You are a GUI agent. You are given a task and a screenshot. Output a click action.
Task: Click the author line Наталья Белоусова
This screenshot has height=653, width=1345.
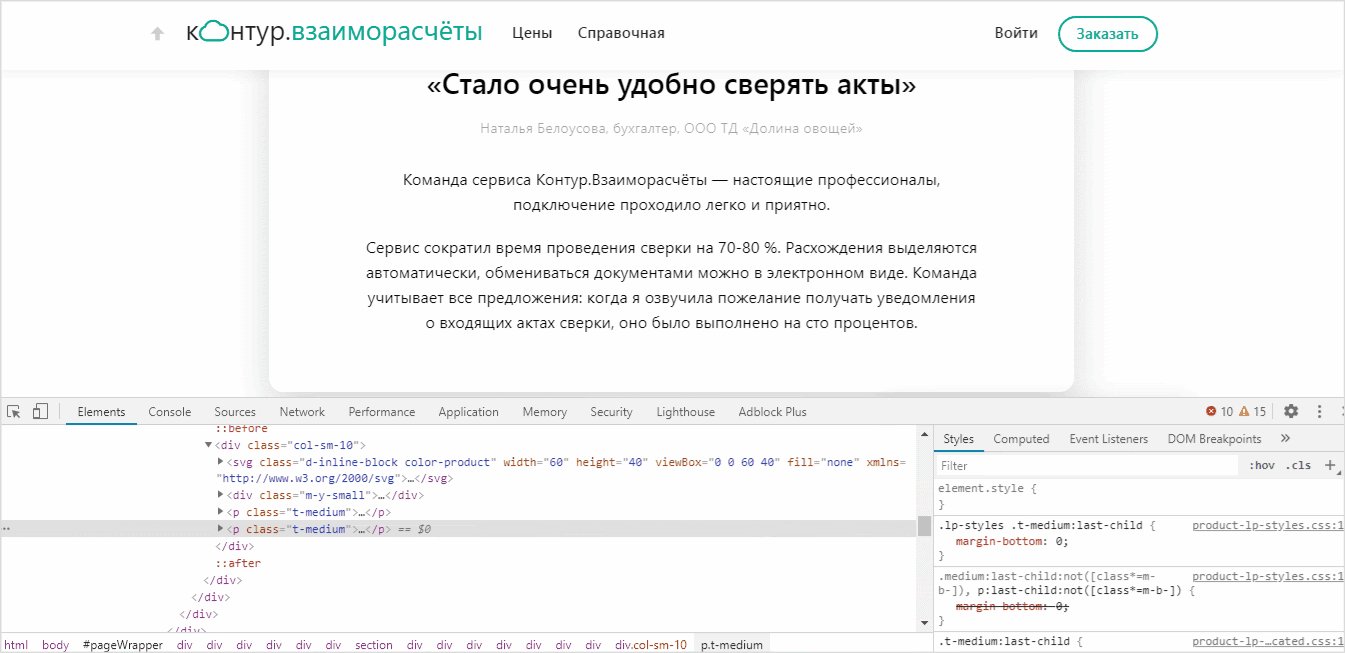pyautogui.click(x=671, y=129)
